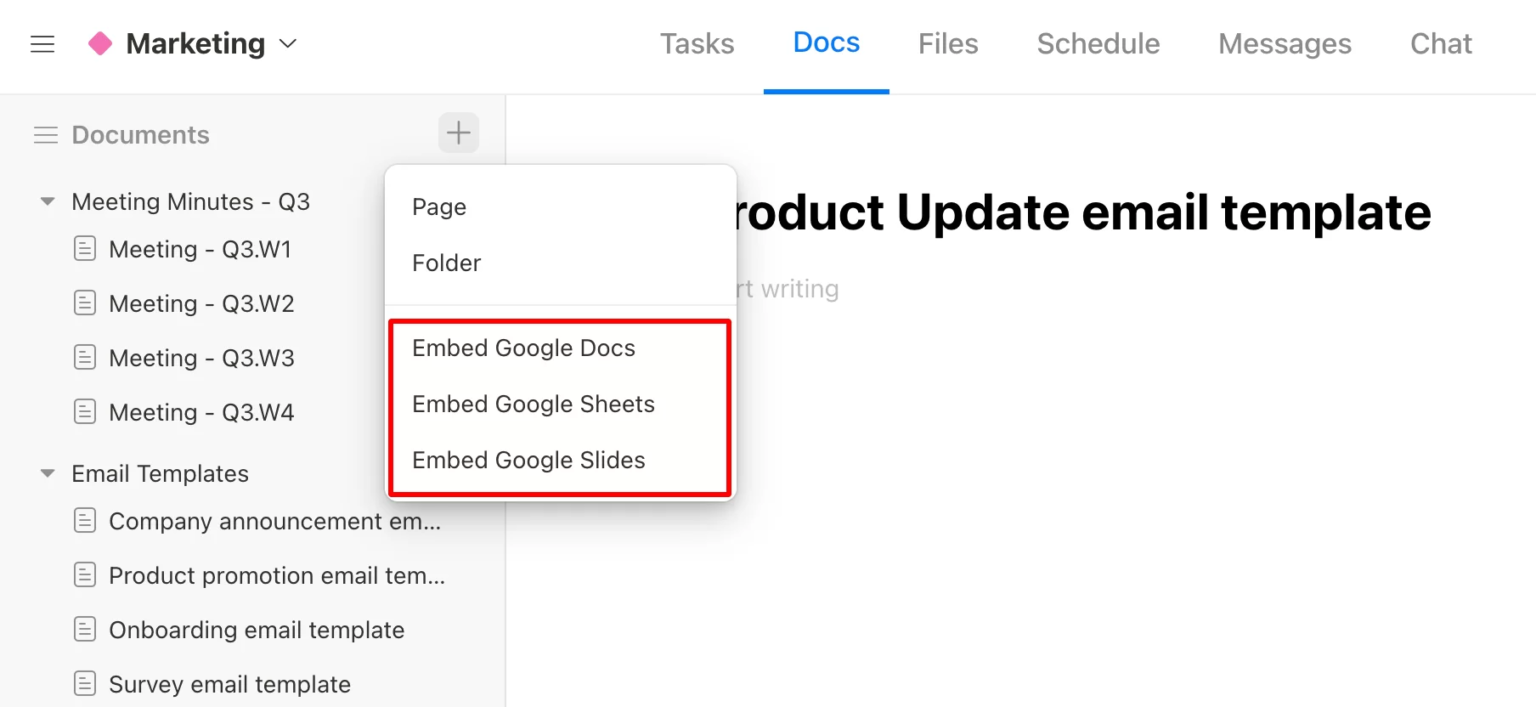Viewport: 1536px width, 707px height.
Task: Collapse the Email Templates folder
Action: click(47, 474)
